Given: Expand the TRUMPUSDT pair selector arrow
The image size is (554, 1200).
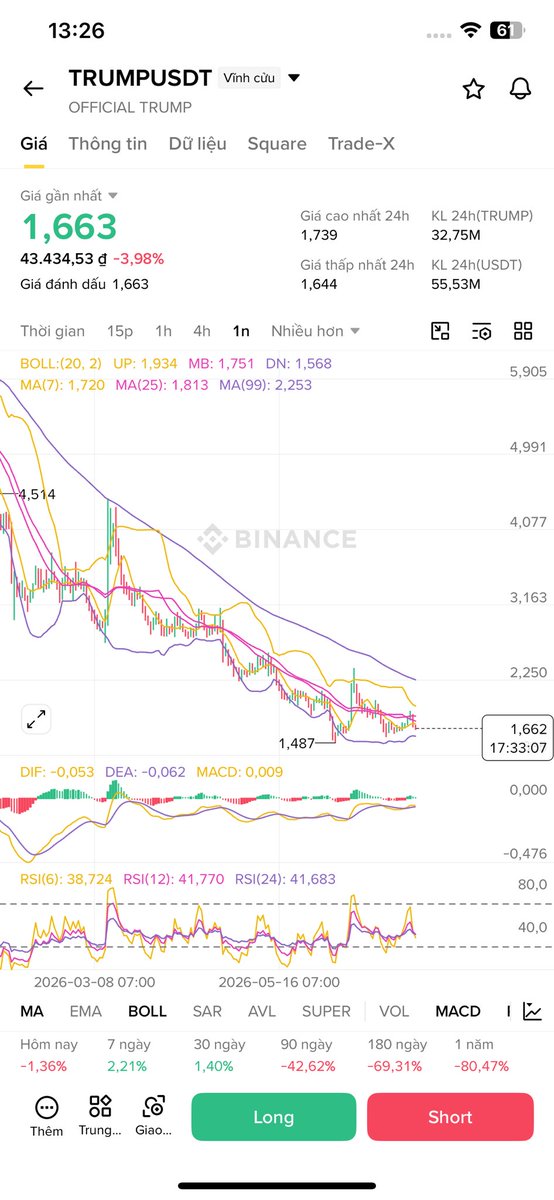Looking at the screenshot, I should point(294,78).
